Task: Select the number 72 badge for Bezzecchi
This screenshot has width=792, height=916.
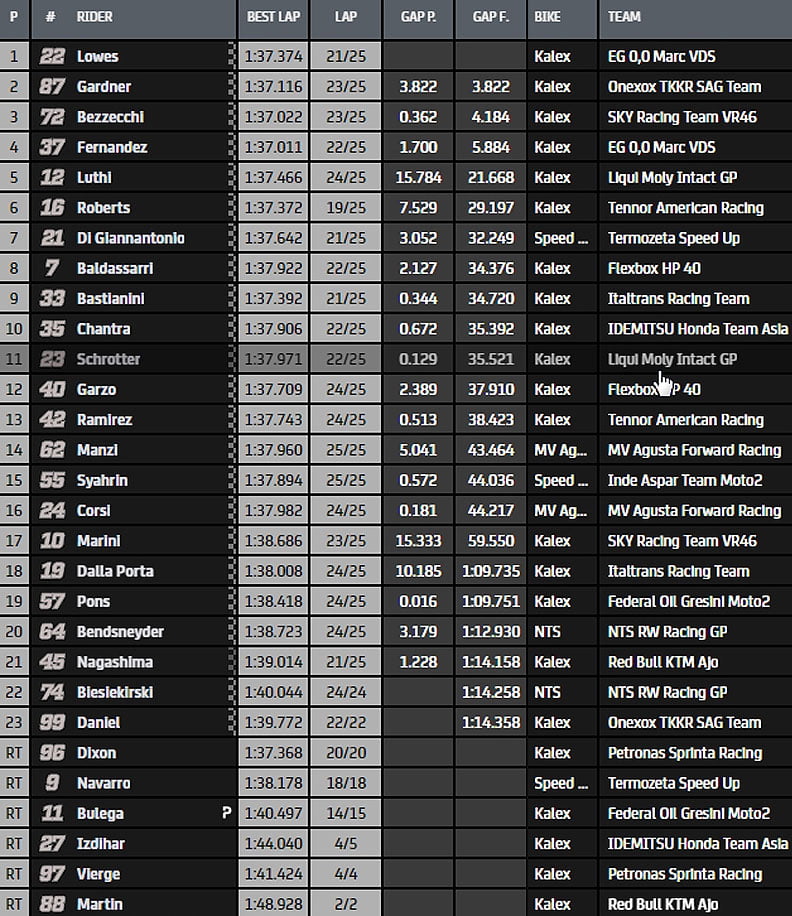Action: (x=52, y=117)
